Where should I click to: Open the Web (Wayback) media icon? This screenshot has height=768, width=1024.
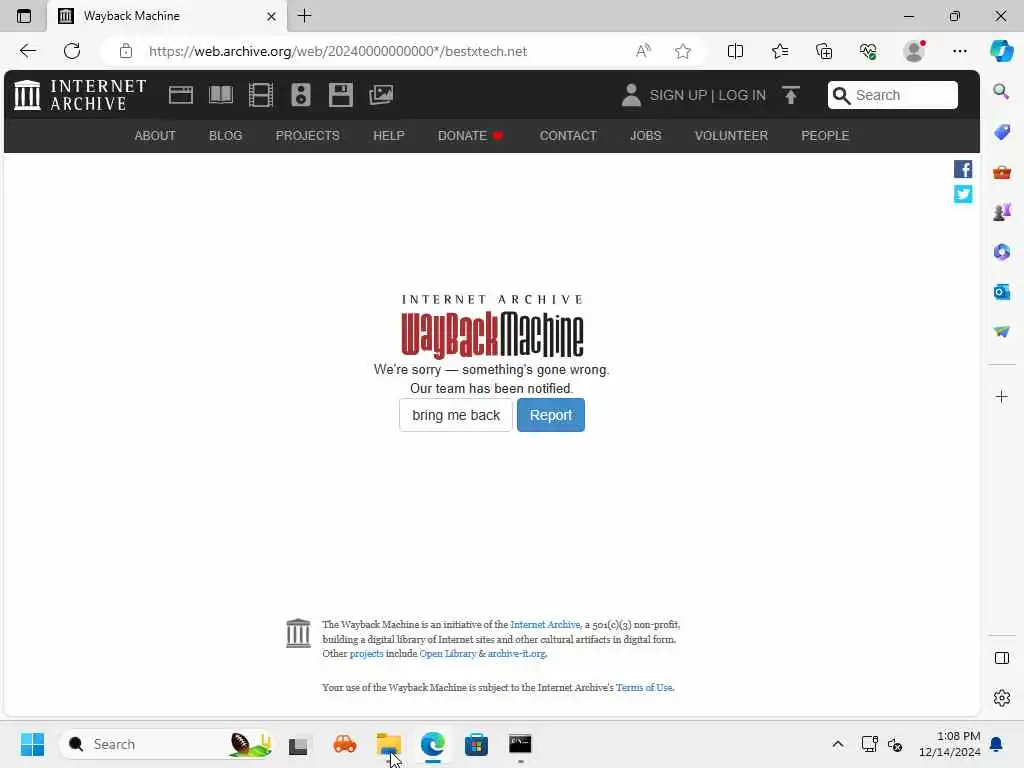click(x=181, y=95)
